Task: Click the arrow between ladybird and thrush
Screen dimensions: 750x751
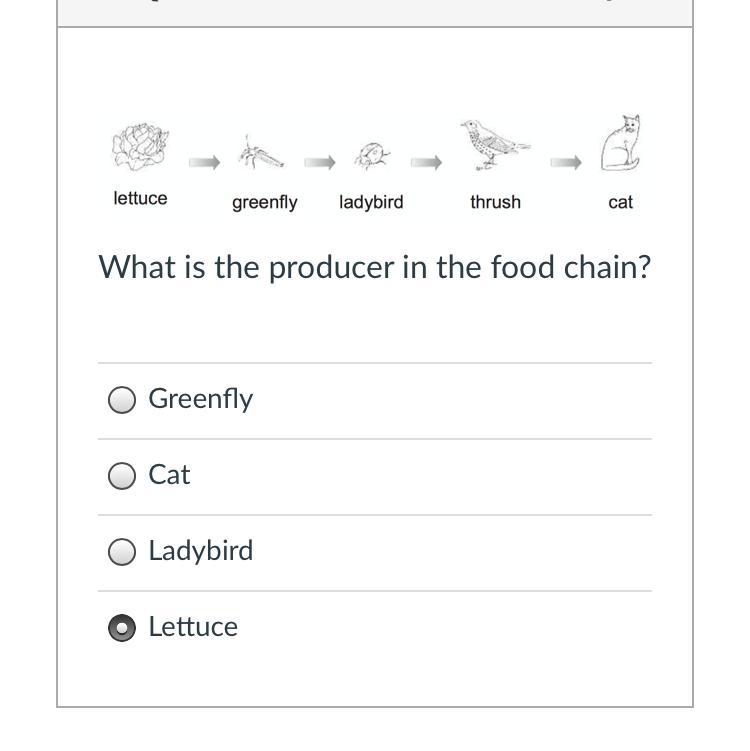Action: point(426,162)
